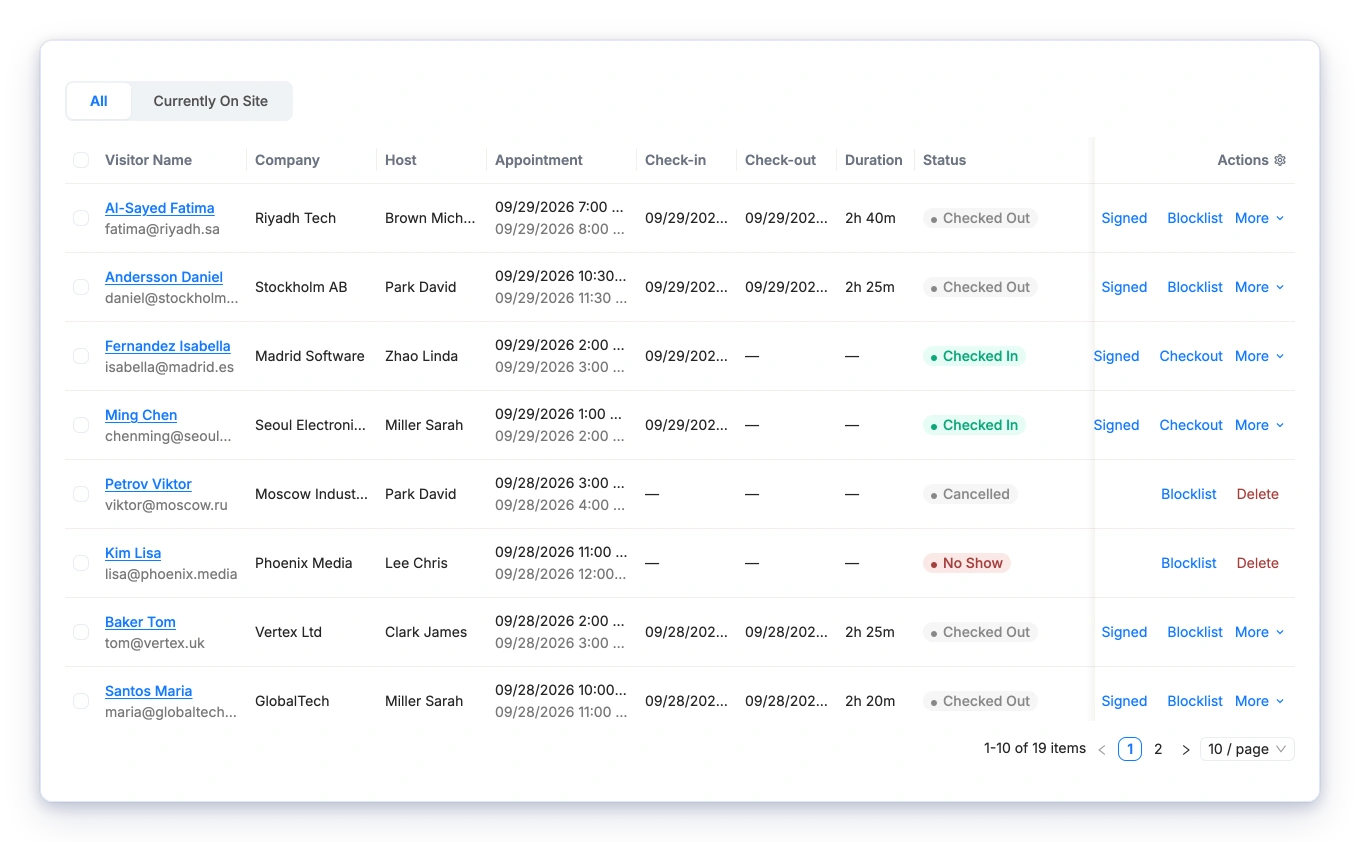The width and height of the screenshot is (1360, 842).
Task: Click the No Show status badge
Action: click(x=967, y=563)
